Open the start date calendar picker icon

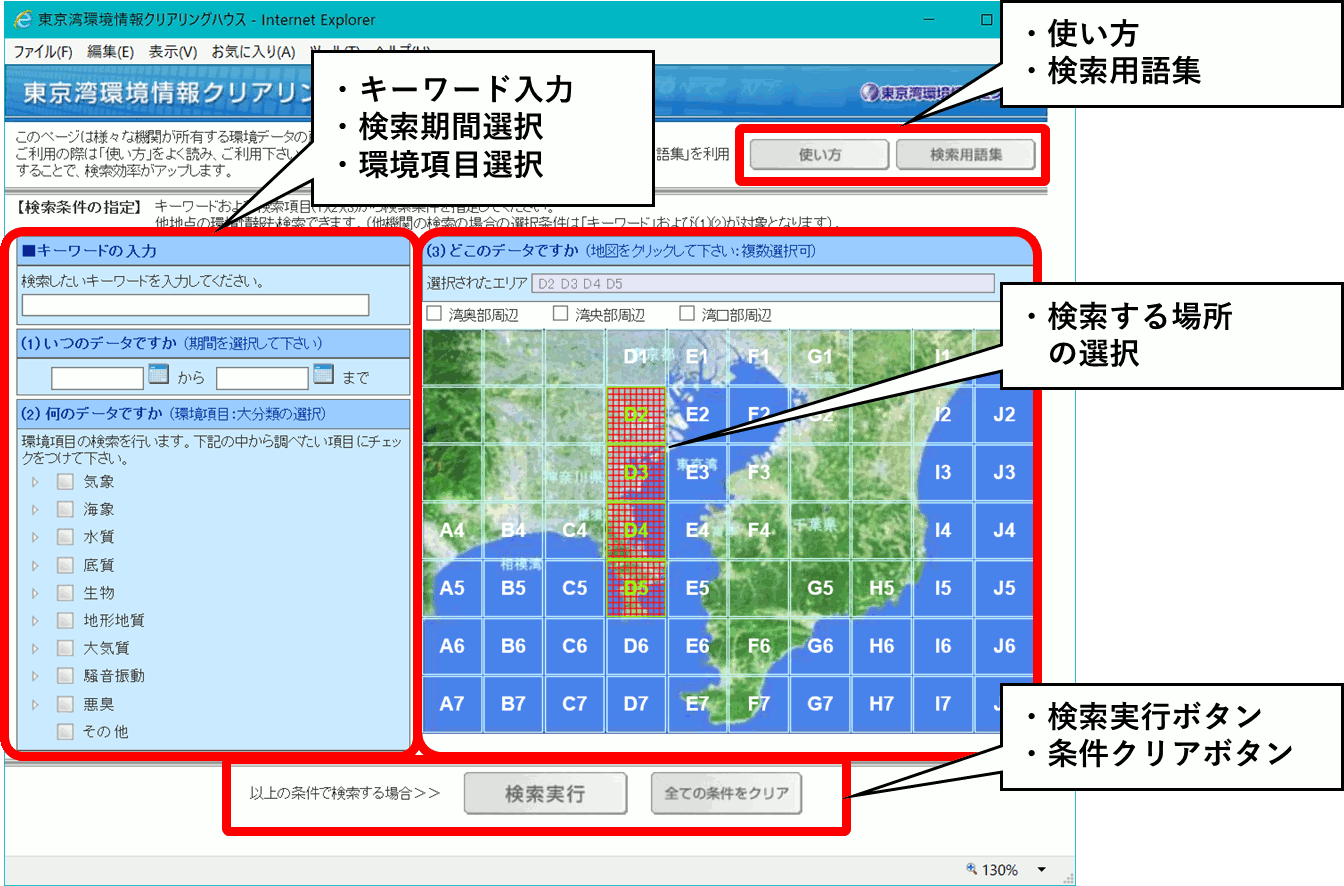click(x=159, y=376)
